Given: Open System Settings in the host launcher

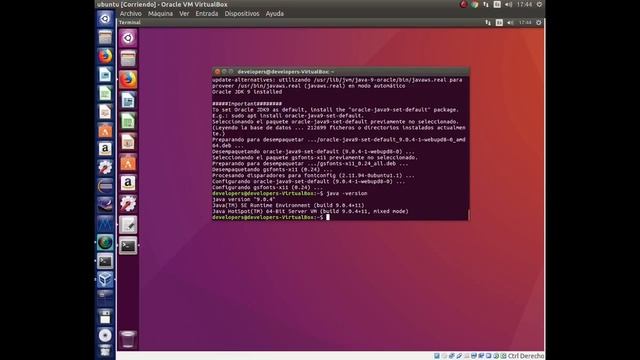Looking at the screenshot, I should pyautogui.click(x=105, y=167).
